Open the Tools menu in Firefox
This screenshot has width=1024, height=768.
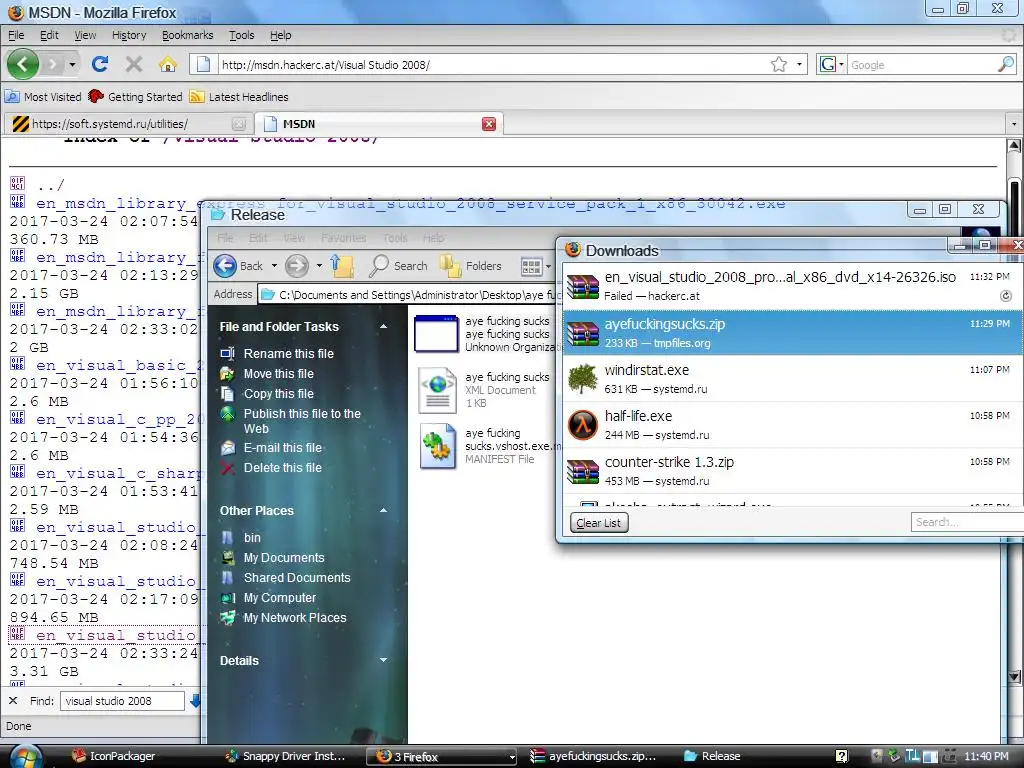tap(242, 35)
